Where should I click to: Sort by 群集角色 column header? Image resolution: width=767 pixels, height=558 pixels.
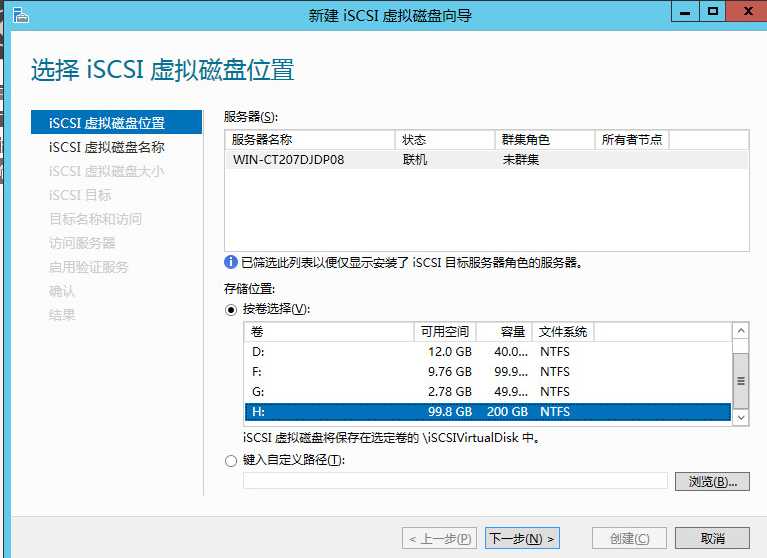545,140
